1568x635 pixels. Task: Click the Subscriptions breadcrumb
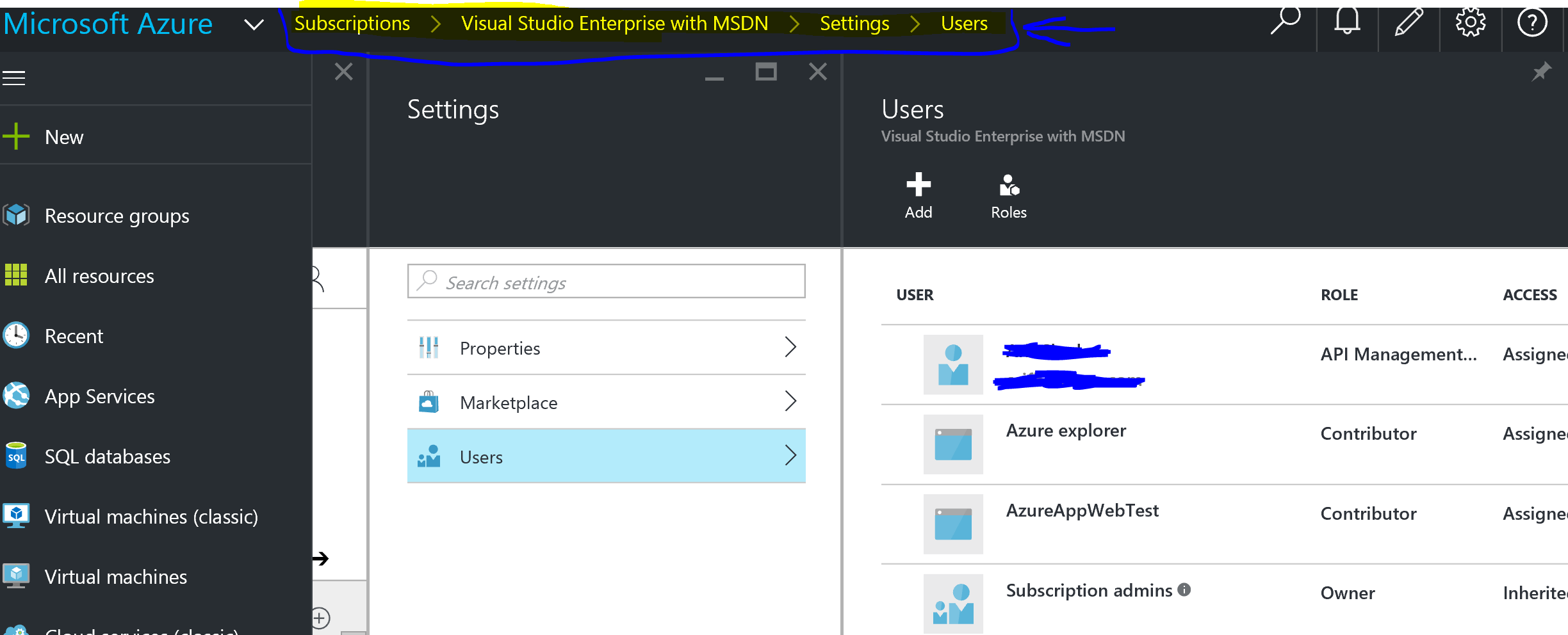pyautogui.click(x=352, y=24)
